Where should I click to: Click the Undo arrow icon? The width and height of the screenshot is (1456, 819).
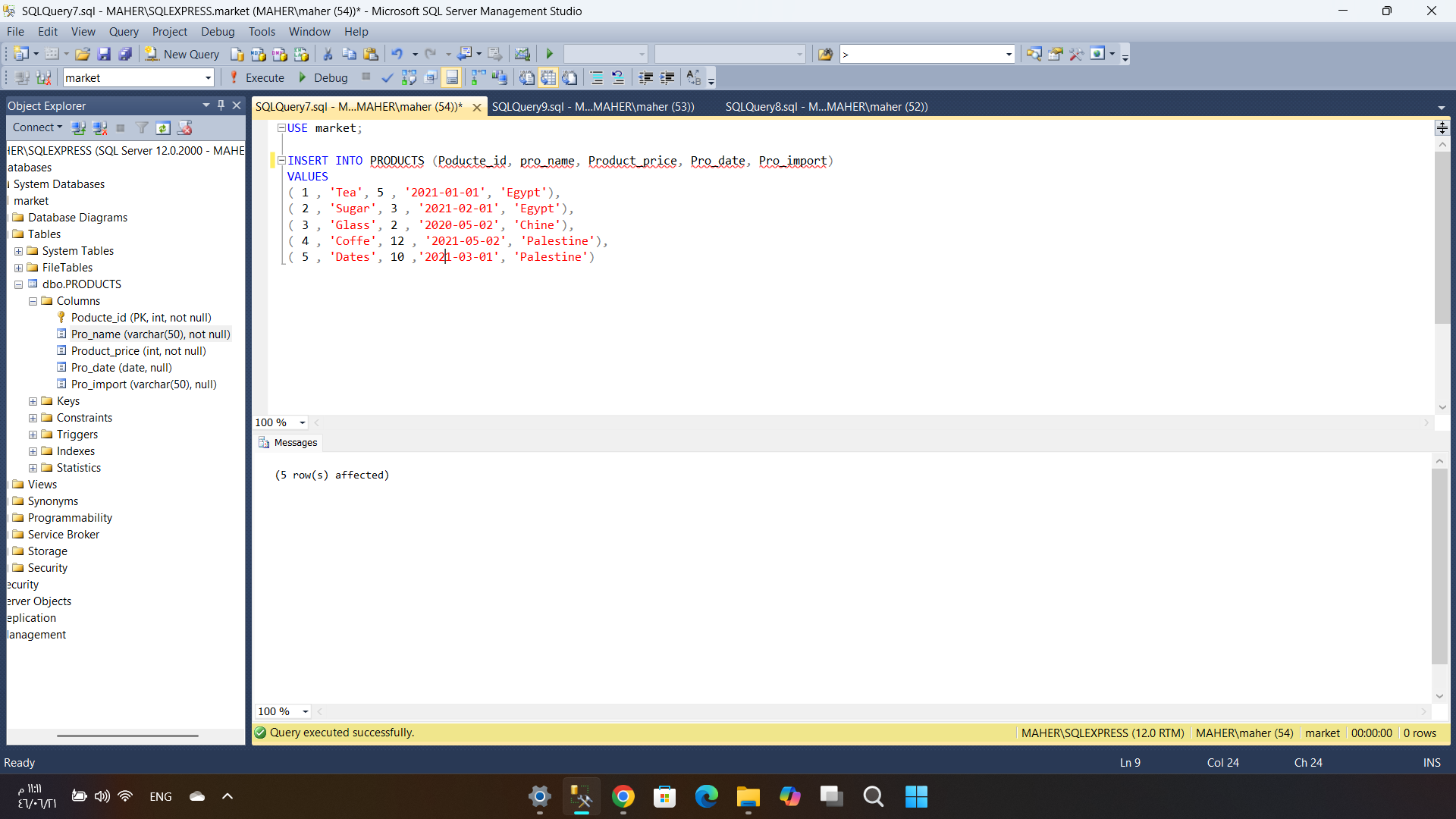(397, 54)
